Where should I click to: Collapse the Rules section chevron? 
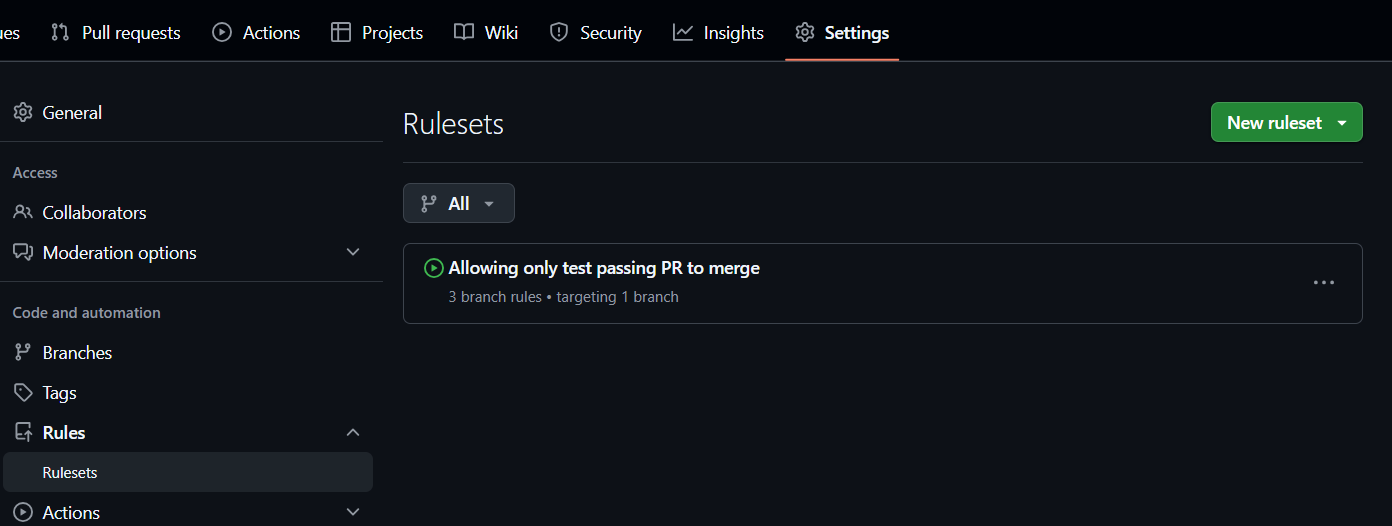coord(353,432)
